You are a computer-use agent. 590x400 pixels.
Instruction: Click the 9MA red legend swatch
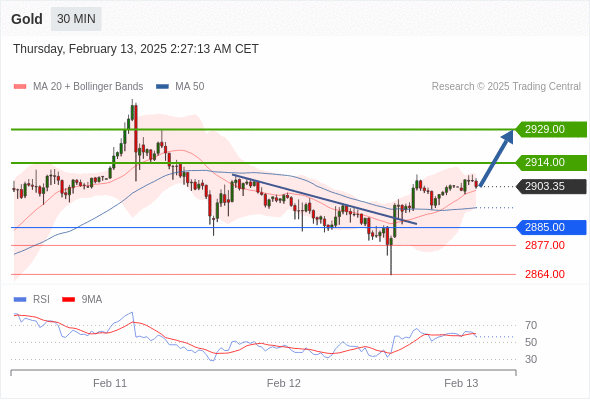[x=68, y=300]
